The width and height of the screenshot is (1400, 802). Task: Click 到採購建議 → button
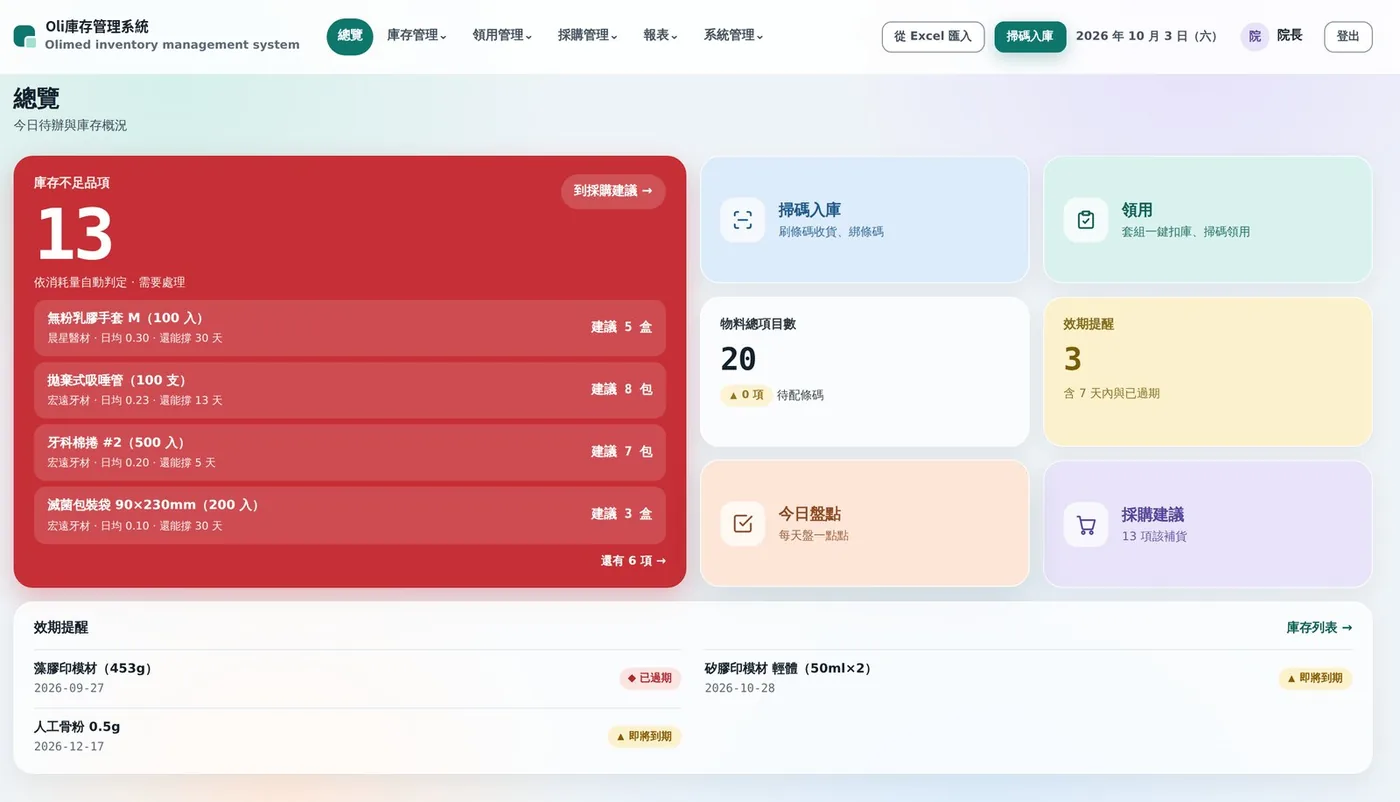tap(613, 191)
